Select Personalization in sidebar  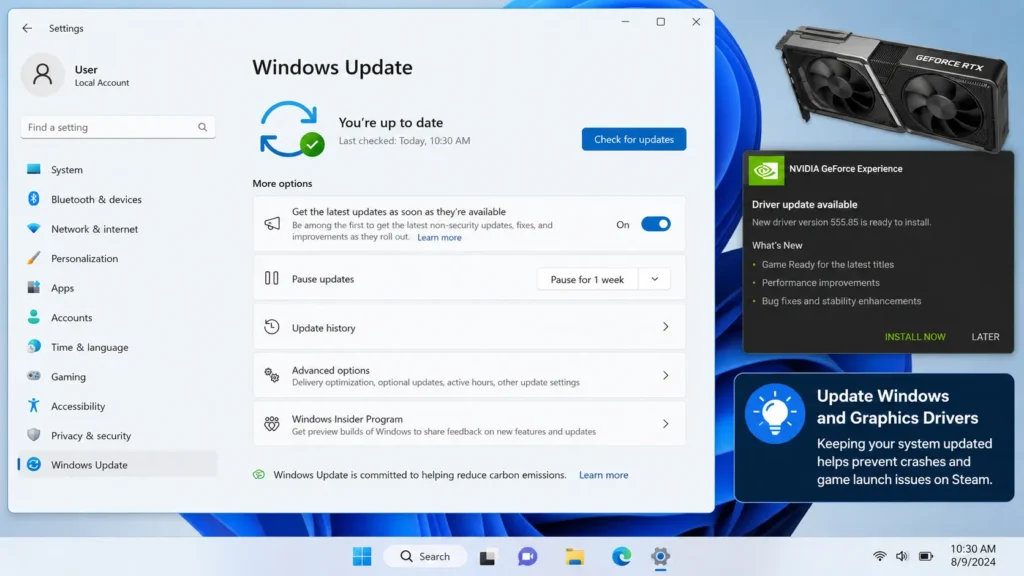tap(118, 258)
